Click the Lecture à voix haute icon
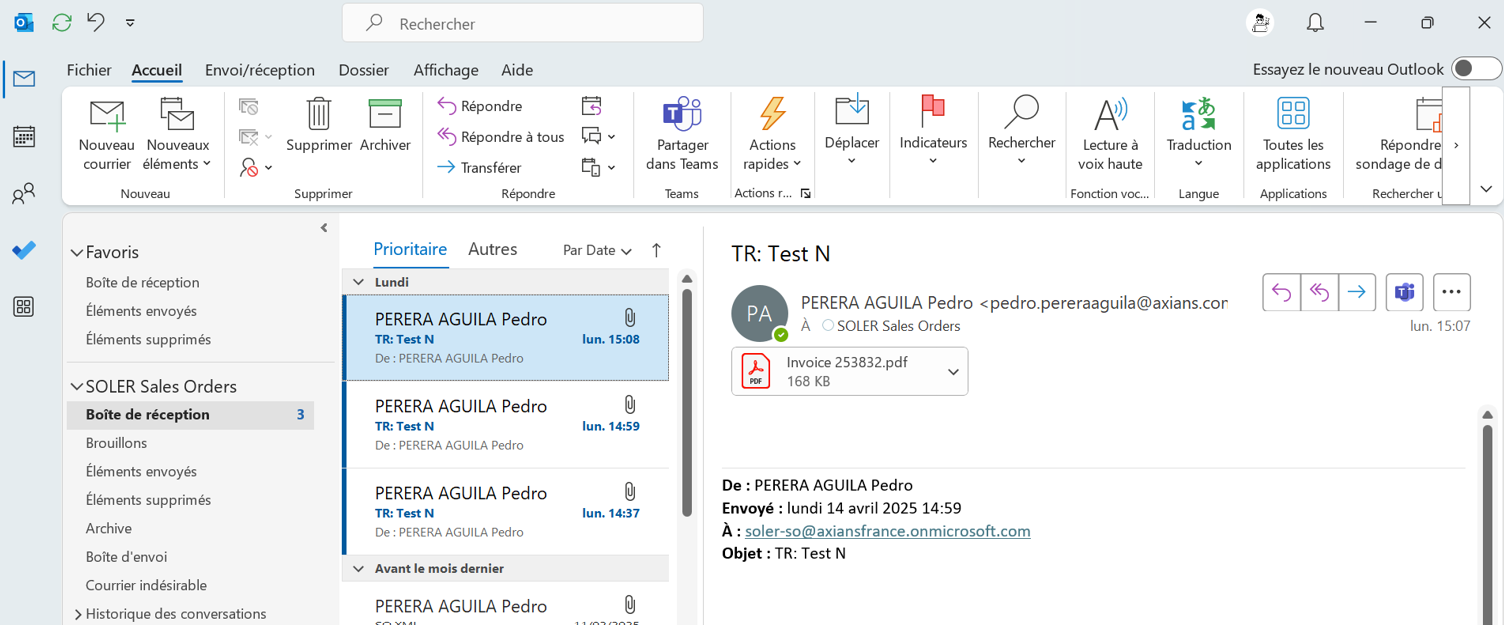The width and height of the screenshot is (1504, 625). [x=1110, y=114]
